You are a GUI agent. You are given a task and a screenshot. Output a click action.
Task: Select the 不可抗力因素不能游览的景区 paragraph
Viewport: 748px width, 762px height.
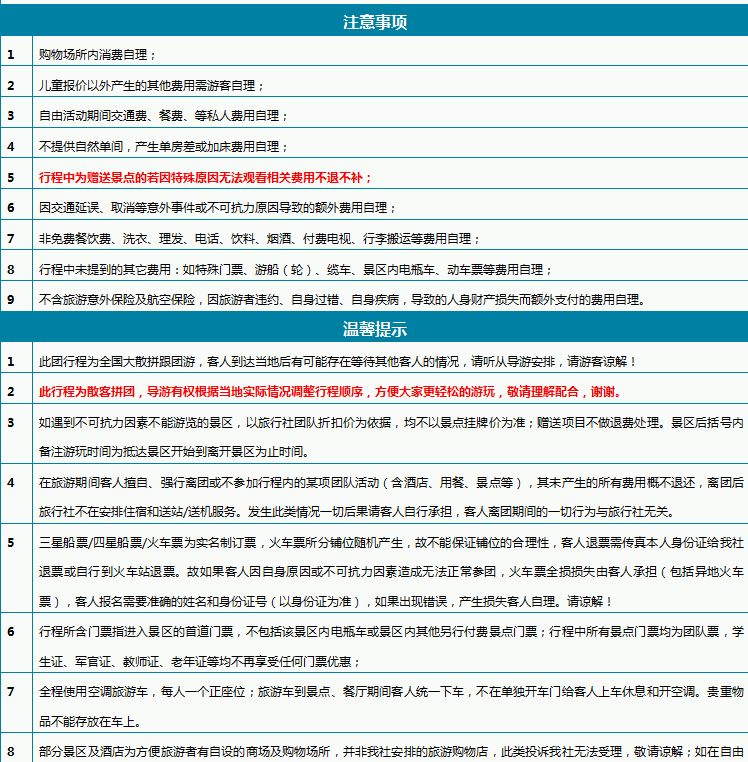pos(390,433)
